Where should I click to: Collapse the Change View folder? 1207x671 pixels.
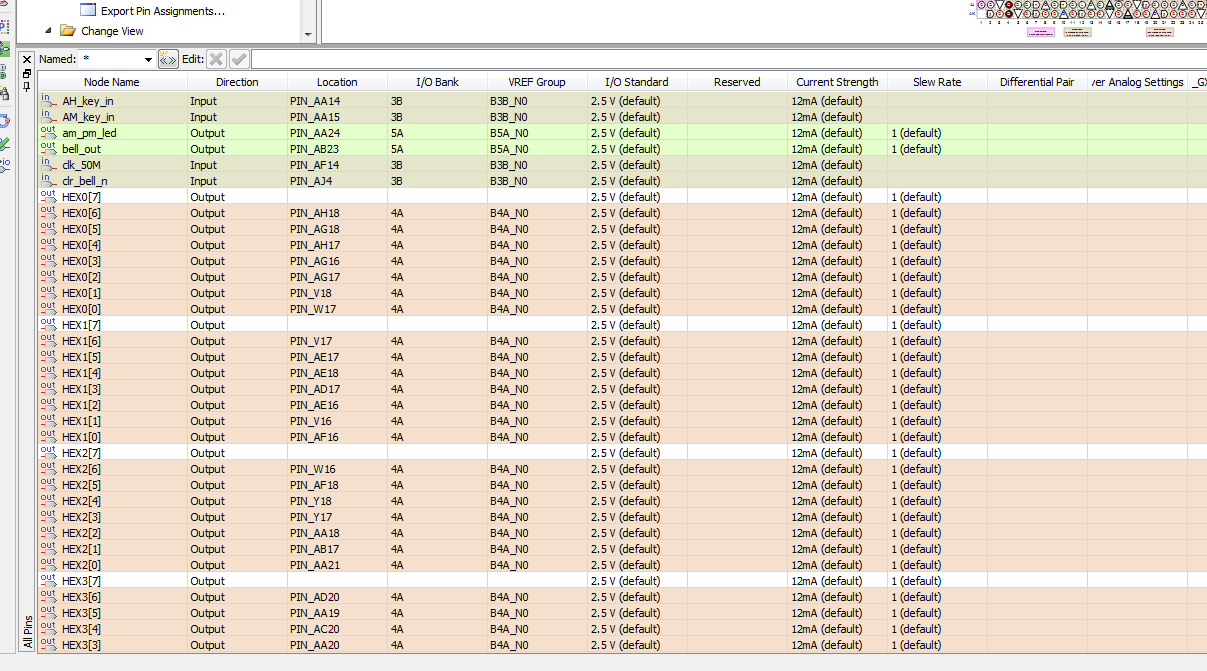click(x=46, y=31)
